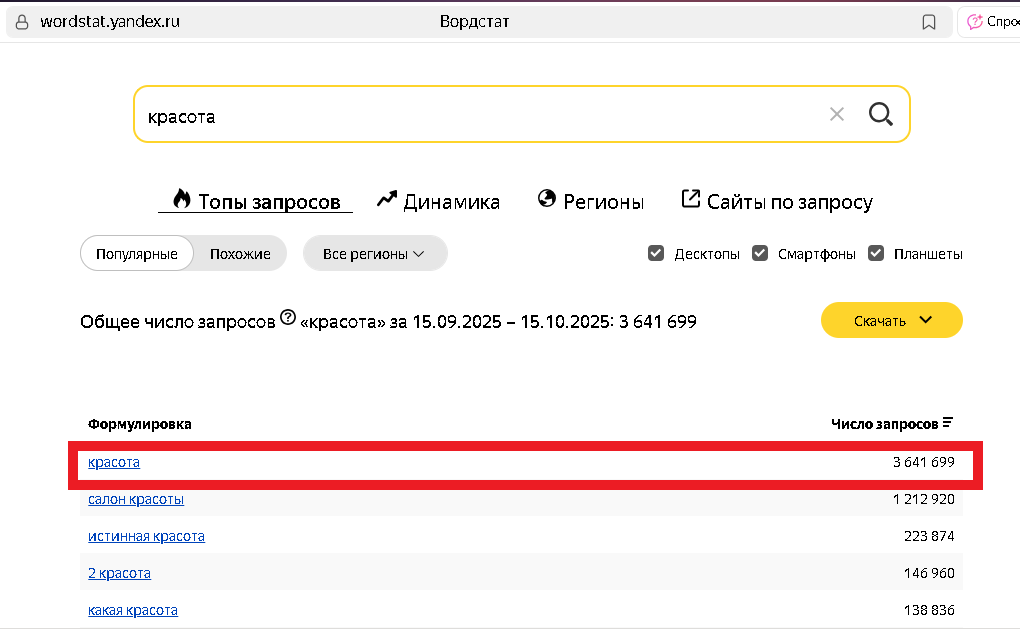Uncheck Смартфоны
Image resolution: width=1020 pixels, height=633 pixels.
[x=761, y=253]
